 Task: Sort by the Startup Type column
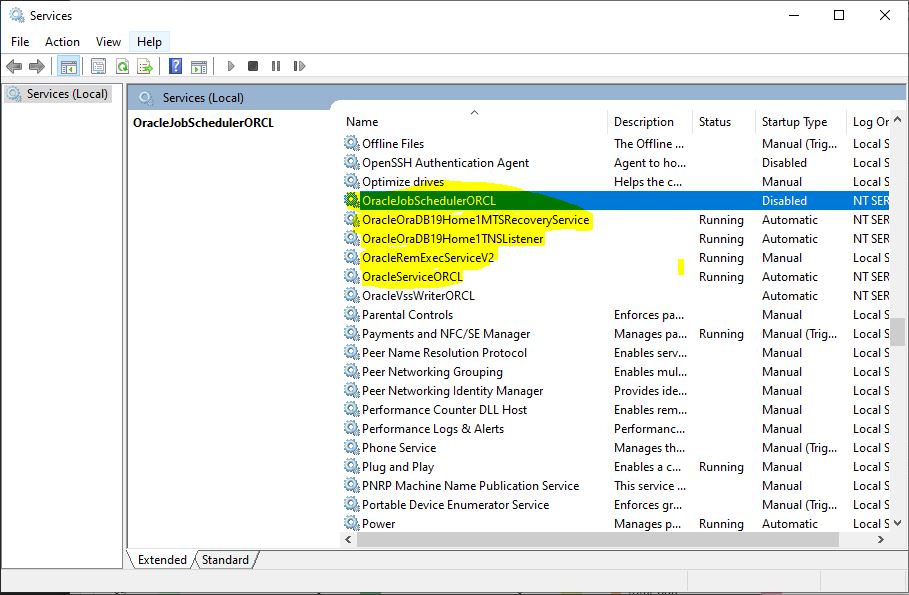pyautogui.click(x=795, y=121)
